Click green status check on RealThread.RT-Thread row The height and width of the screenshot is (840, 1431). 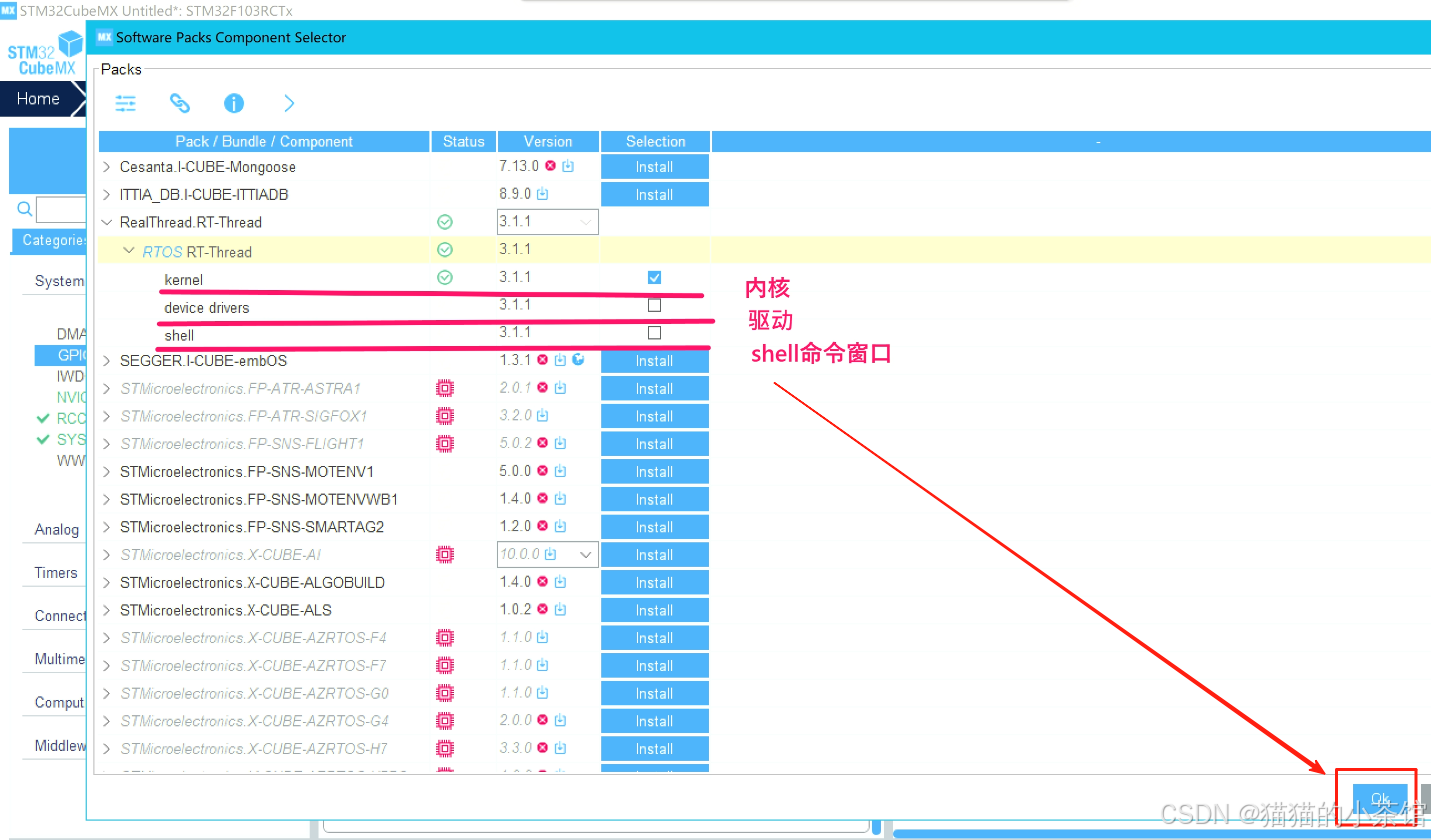click(445, 222)
